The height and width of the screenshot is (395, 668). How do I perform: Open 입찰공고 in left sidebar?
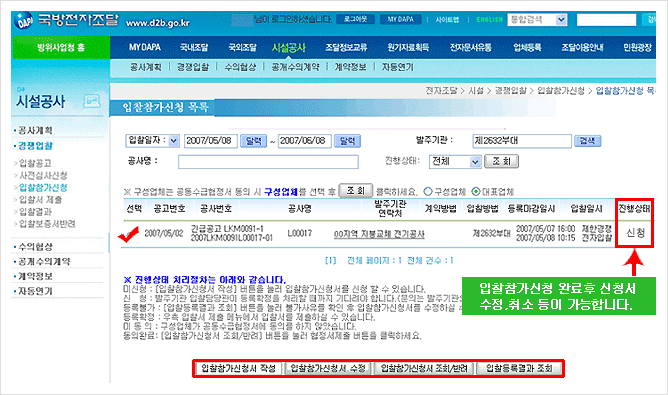click(x=35, y=163)
